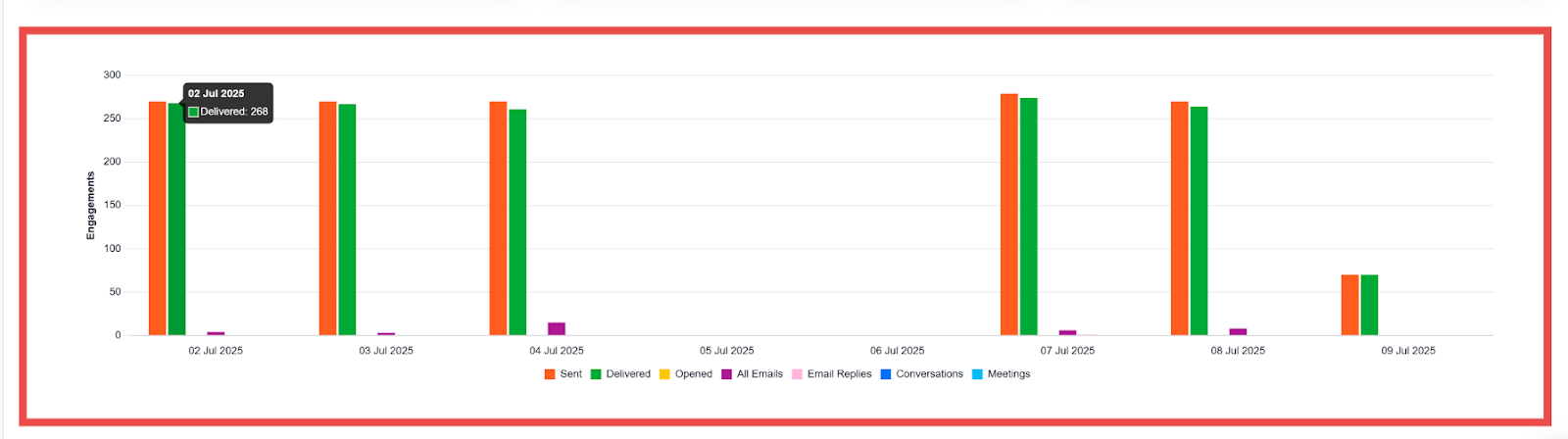Click the purple All Emails bar on 08 Jul 2025

coord(1238,332)
